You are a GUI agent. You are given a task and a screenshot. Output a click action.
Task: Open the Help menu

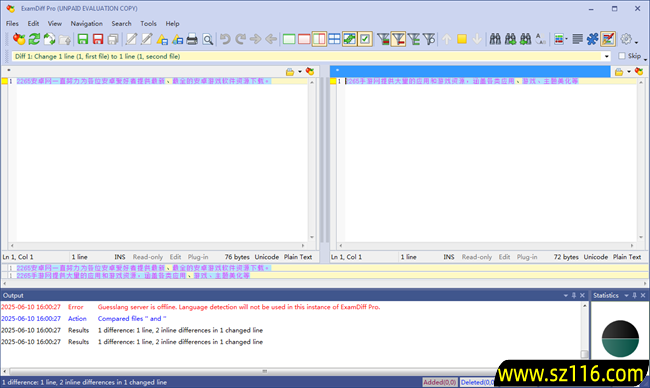point(172,24)
